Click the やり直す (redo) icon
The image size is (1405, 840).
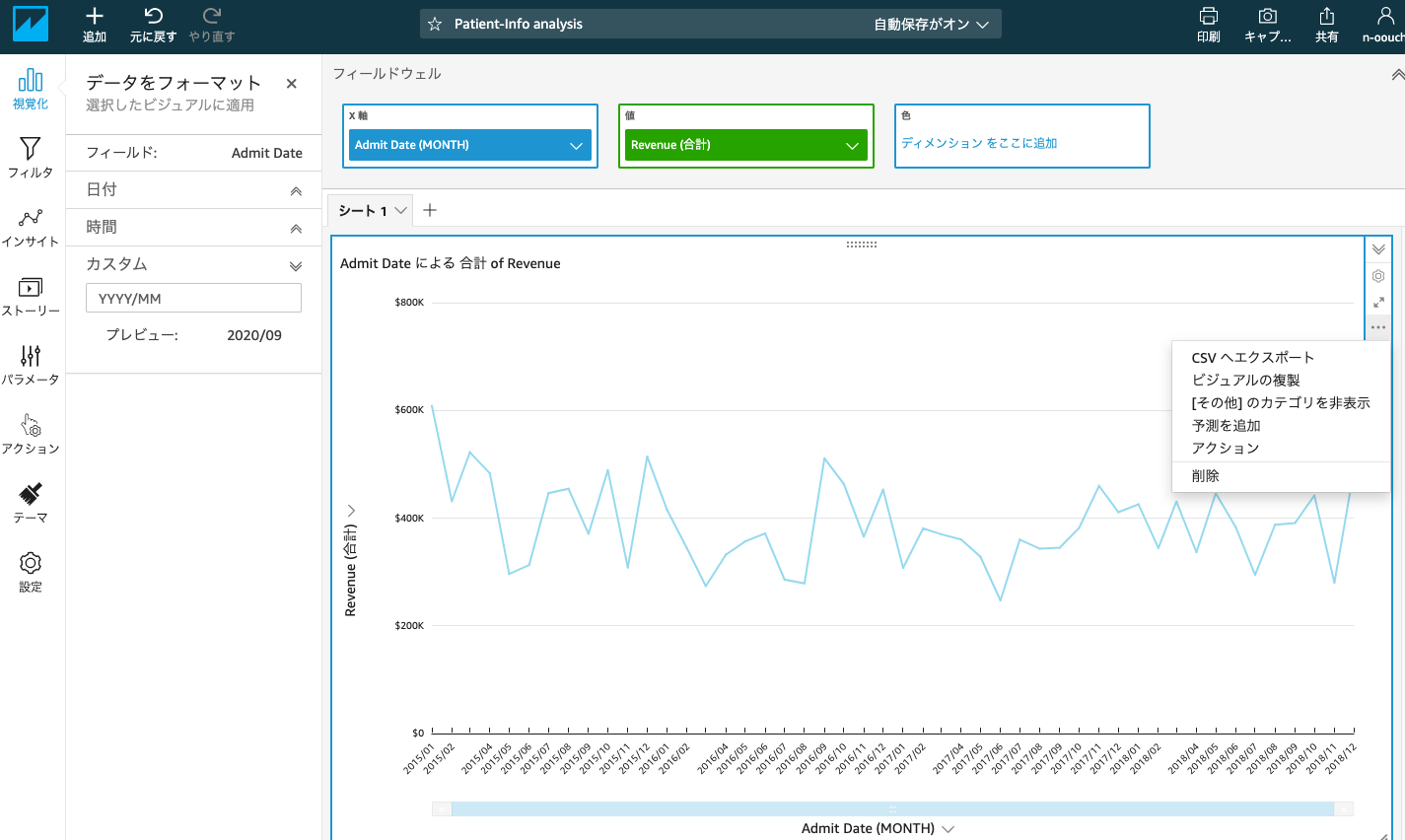pyautogui.click(x=212, y=16)
